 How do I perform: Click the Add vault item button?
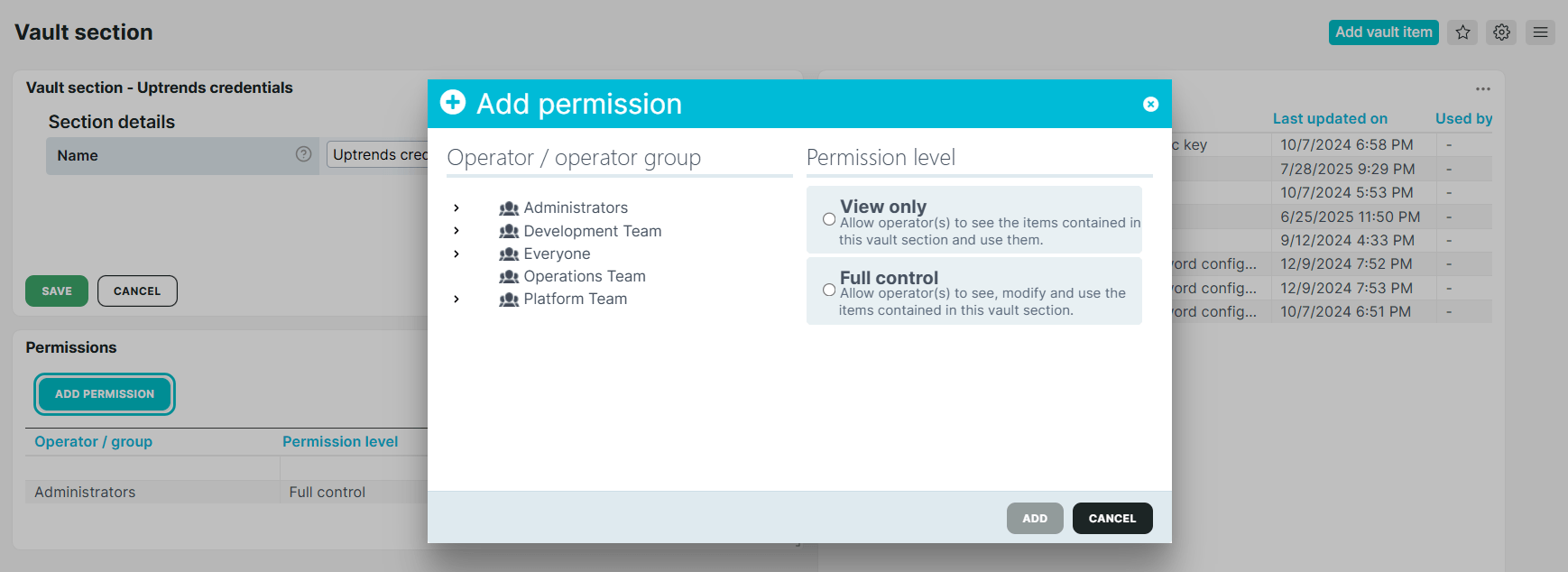(x=1383, y=32)
